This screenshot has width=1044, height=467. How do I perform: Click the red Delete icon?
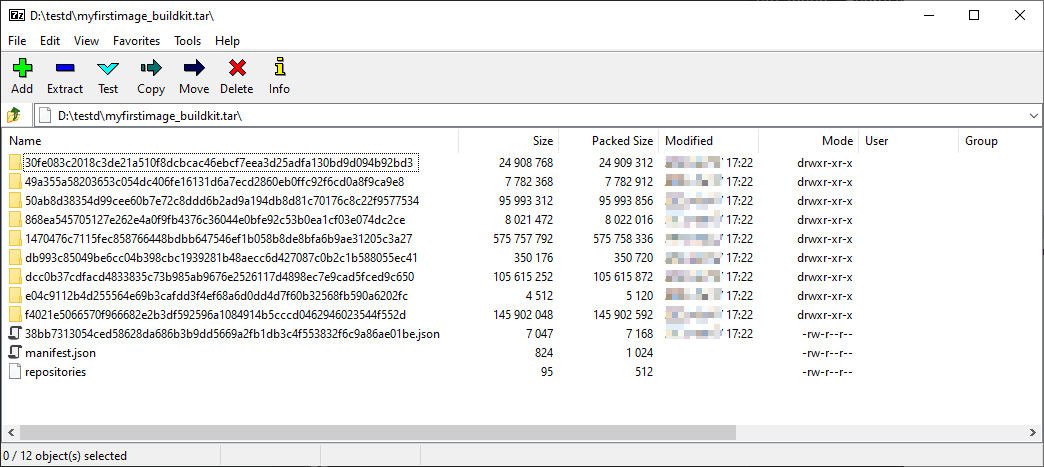coord(237,77)
